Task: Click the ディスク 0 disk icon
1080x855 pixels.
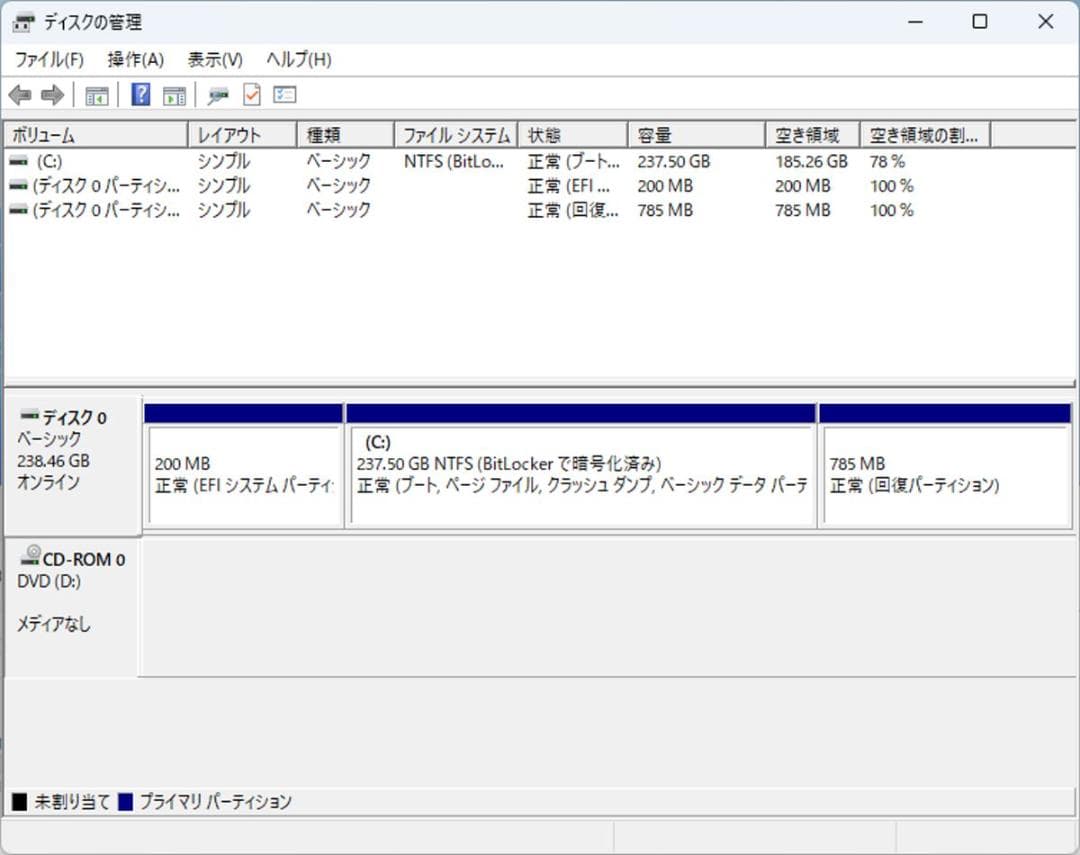Action: pyautogui.click(x=27, y=417)
